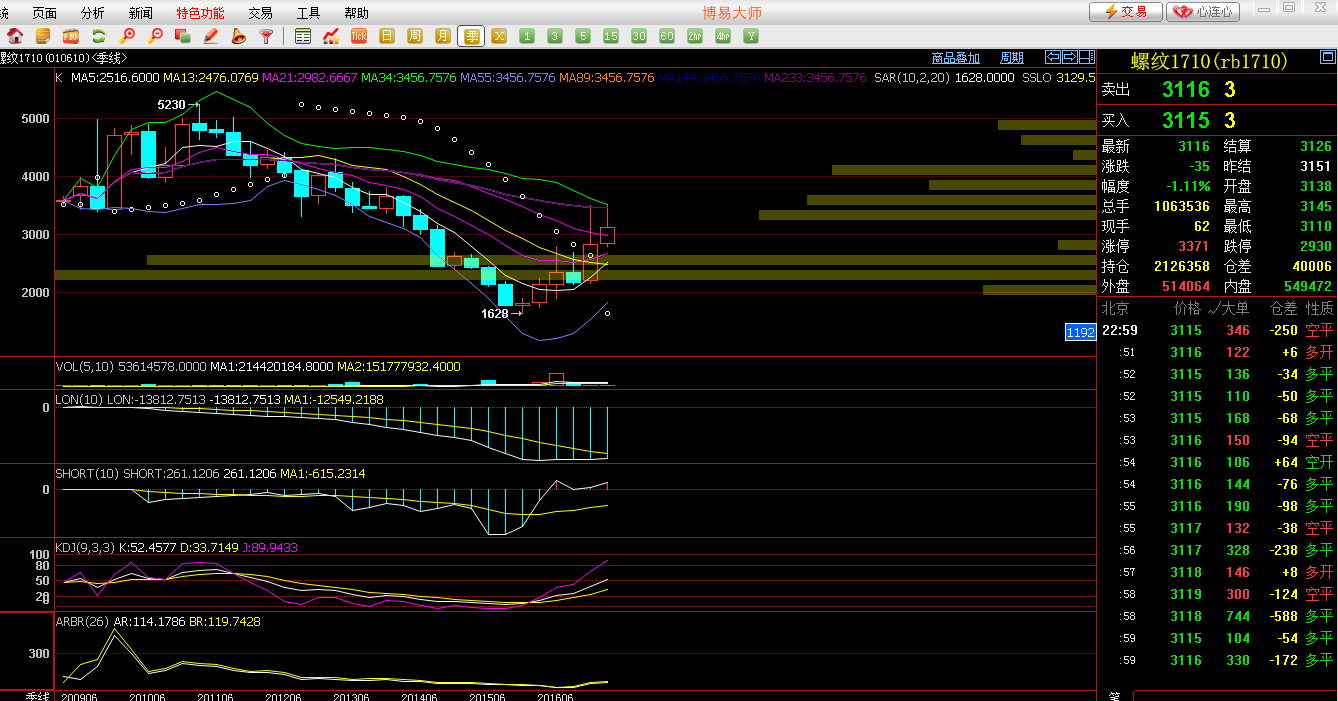
Task: Click the blue 1192 price marker
Action: (x=1080, y=332)
